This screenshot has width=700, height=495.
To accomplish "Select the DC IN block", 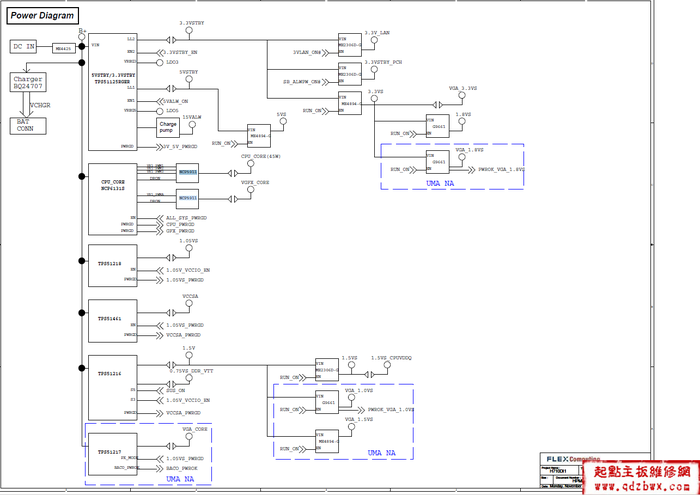I will pyautogui.click(x=26, y=47).
